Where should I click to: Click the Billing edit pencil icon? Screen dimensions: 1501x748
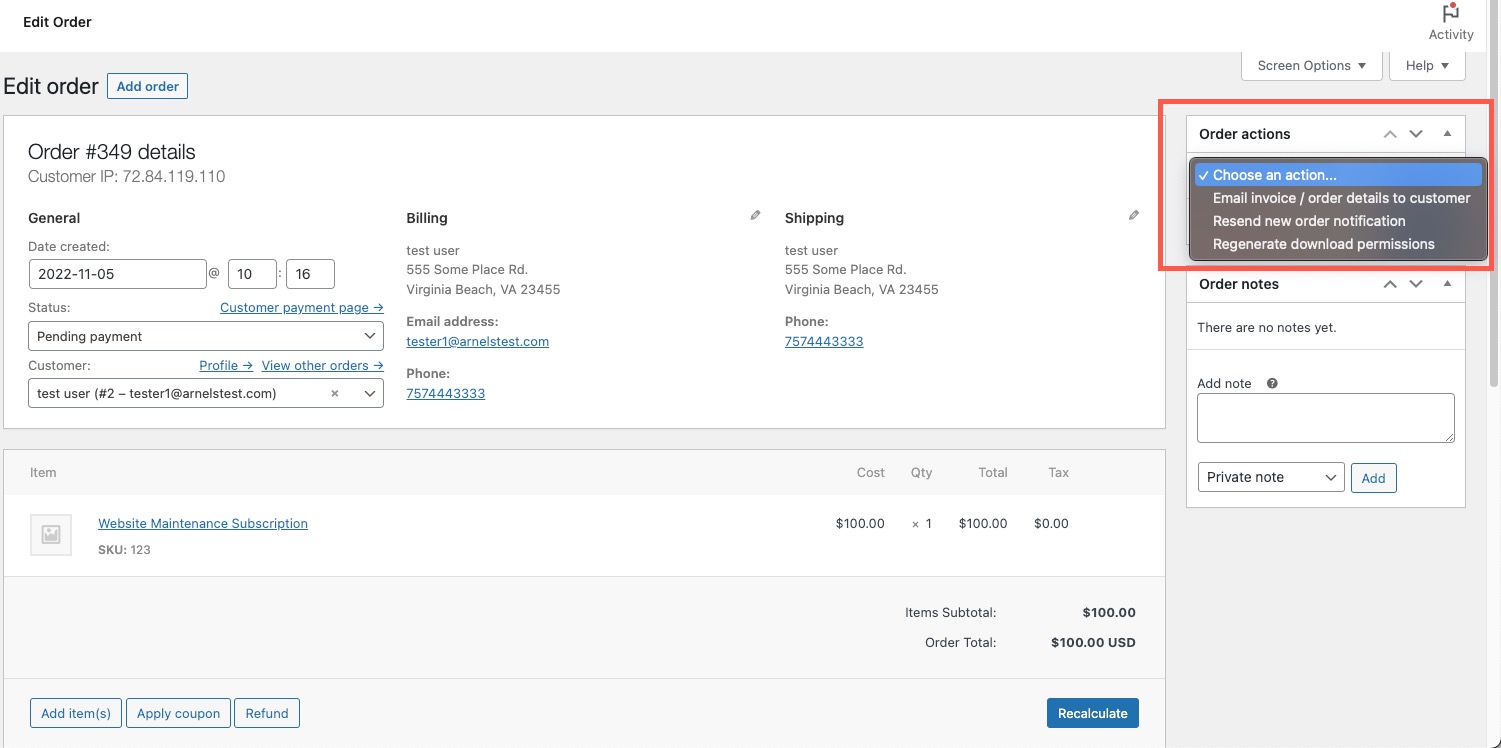[x=755, y=215]
